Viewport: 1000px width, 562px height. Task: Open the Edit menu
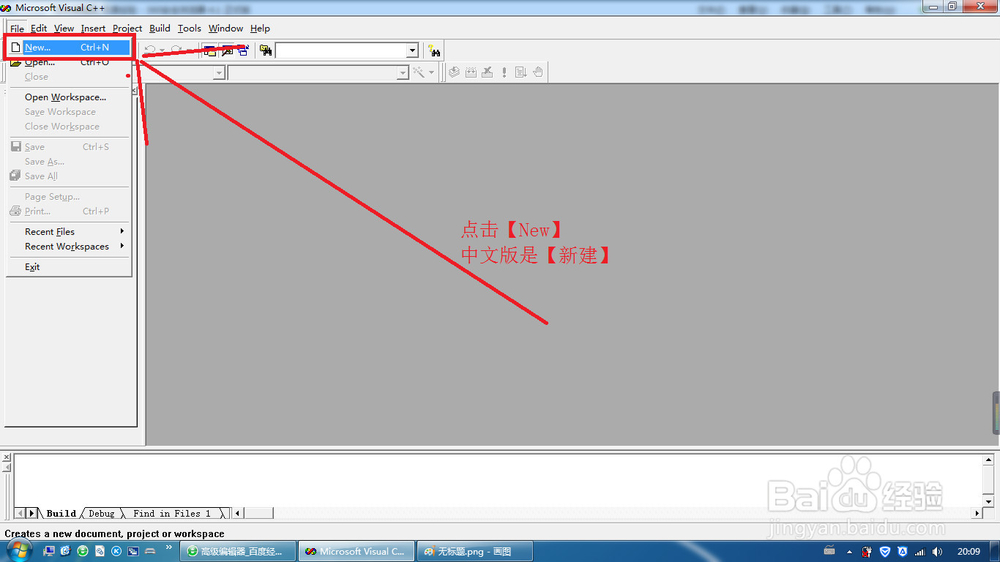point(39,28)
